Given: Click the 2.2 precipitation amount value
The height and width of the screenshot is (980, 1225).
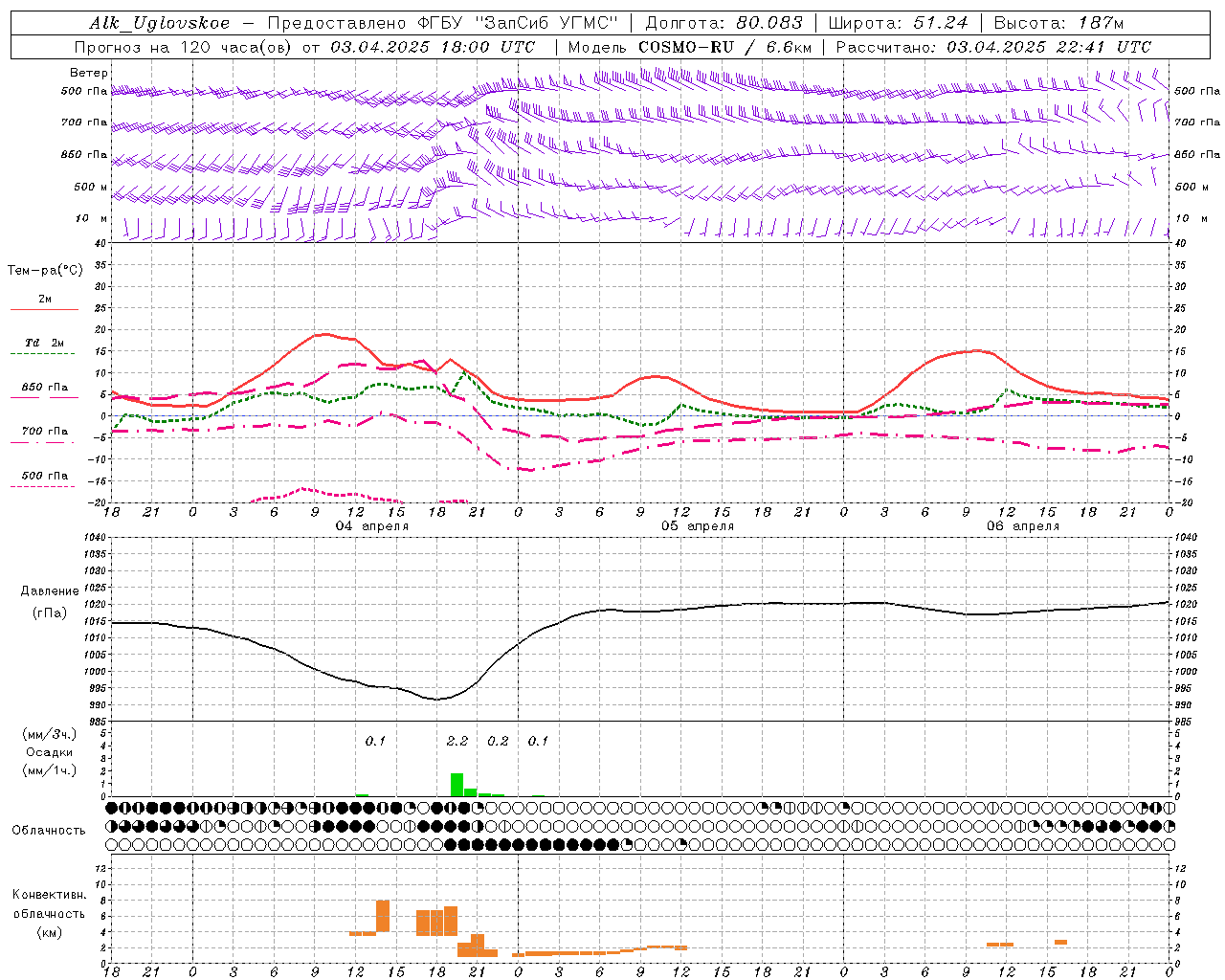Looking at the screenshot, I should 457,741.
